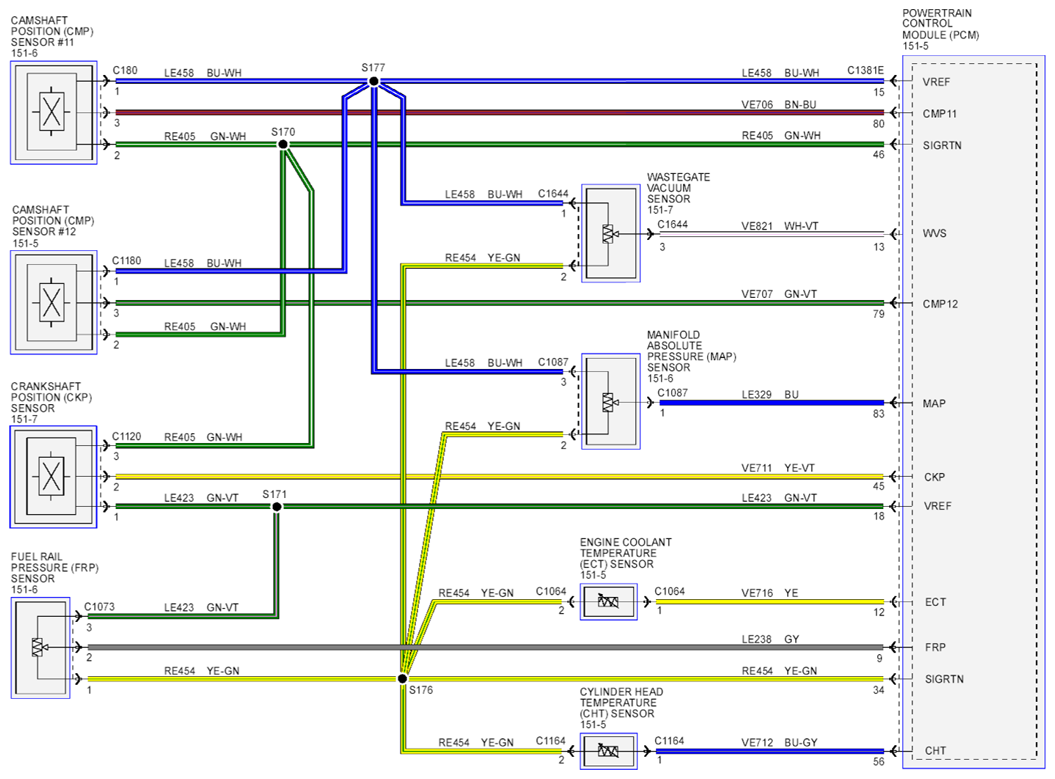Viewport: 1055px width, 779px height.
Task: Click the S177 splice dot
Action: coord(374,81)
